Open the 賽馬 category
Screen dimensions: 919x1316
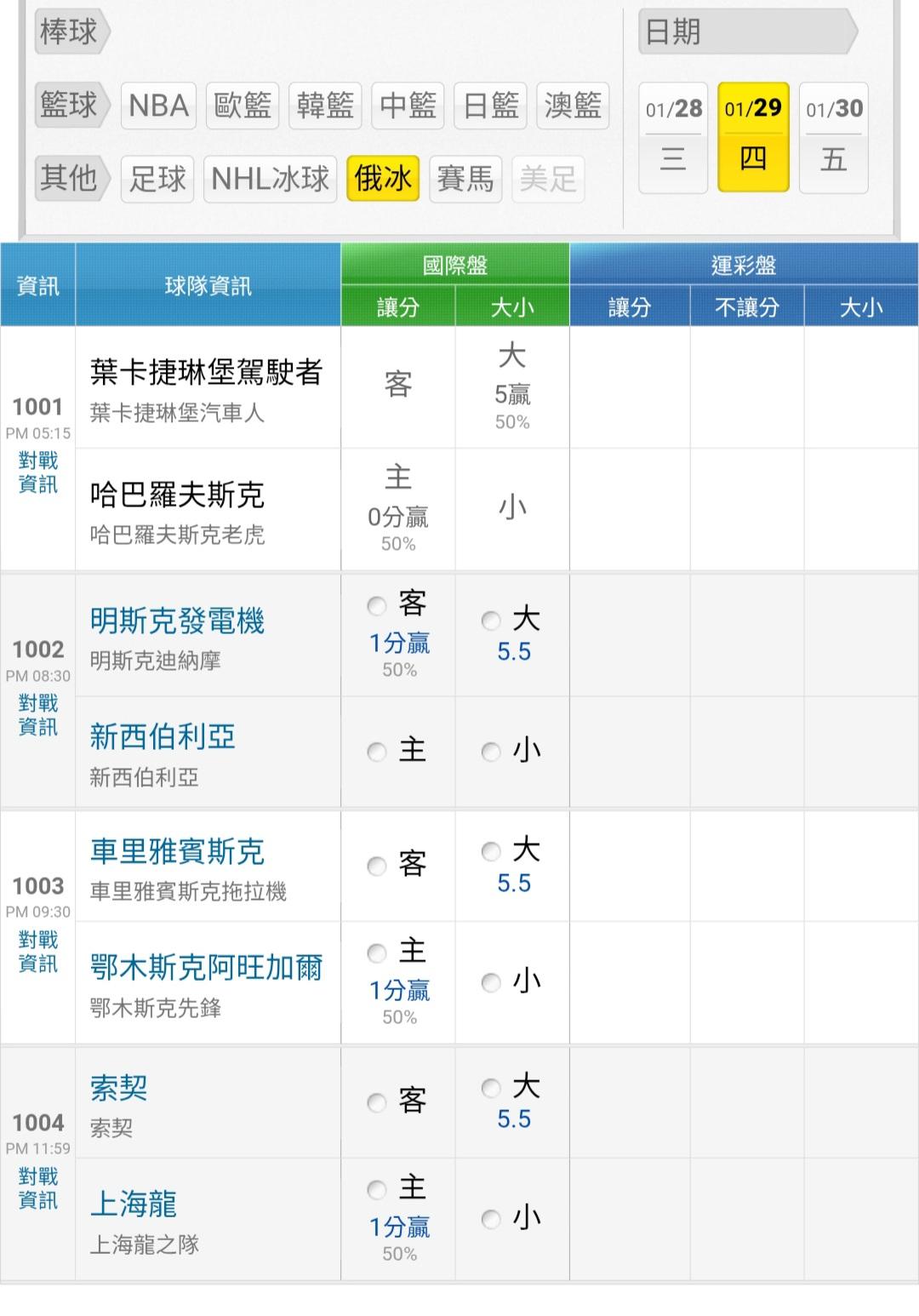pos(465,179)
